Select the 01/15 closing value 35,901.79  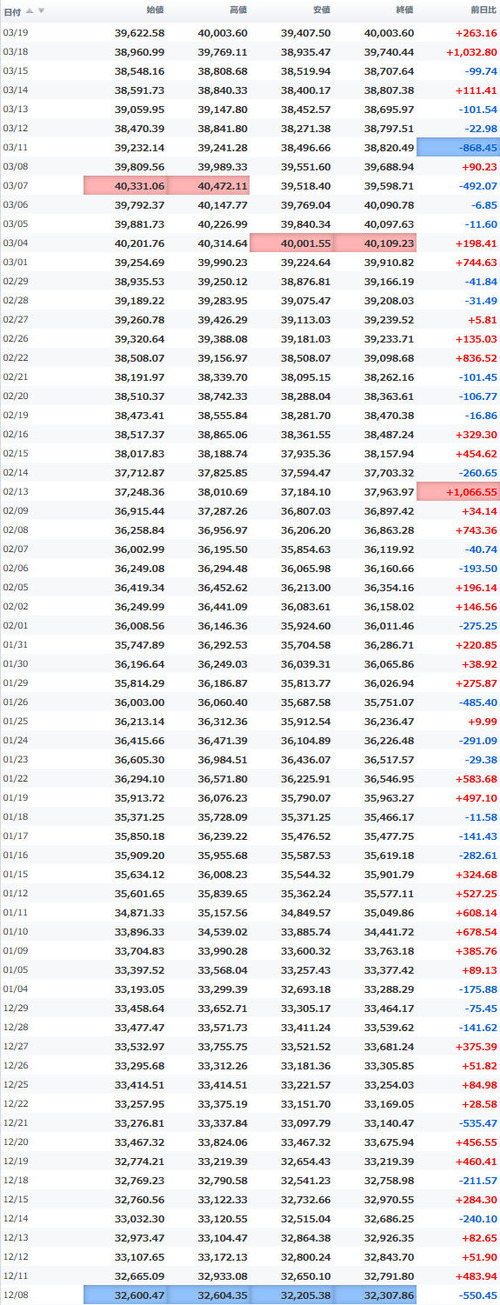pos(389,875)
